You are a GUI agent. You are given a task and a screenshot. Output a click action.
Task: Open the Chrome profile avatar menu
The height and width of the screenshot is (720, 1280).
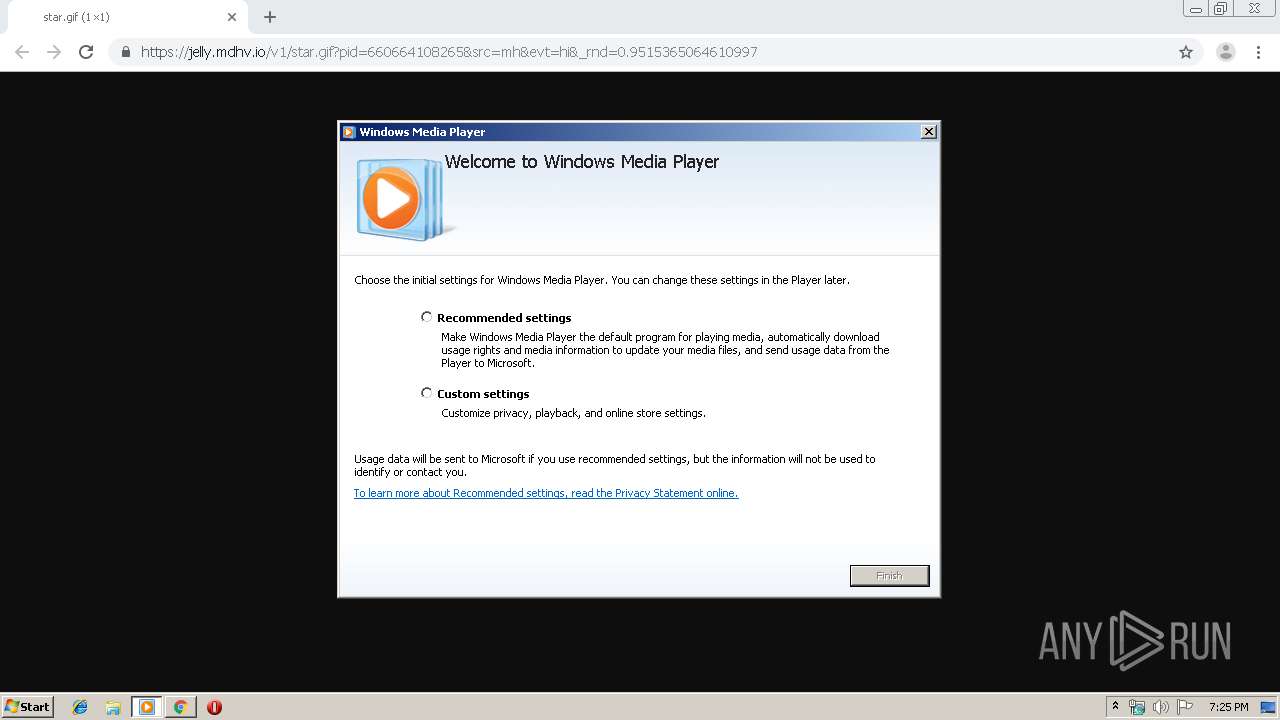(1225, 52)
